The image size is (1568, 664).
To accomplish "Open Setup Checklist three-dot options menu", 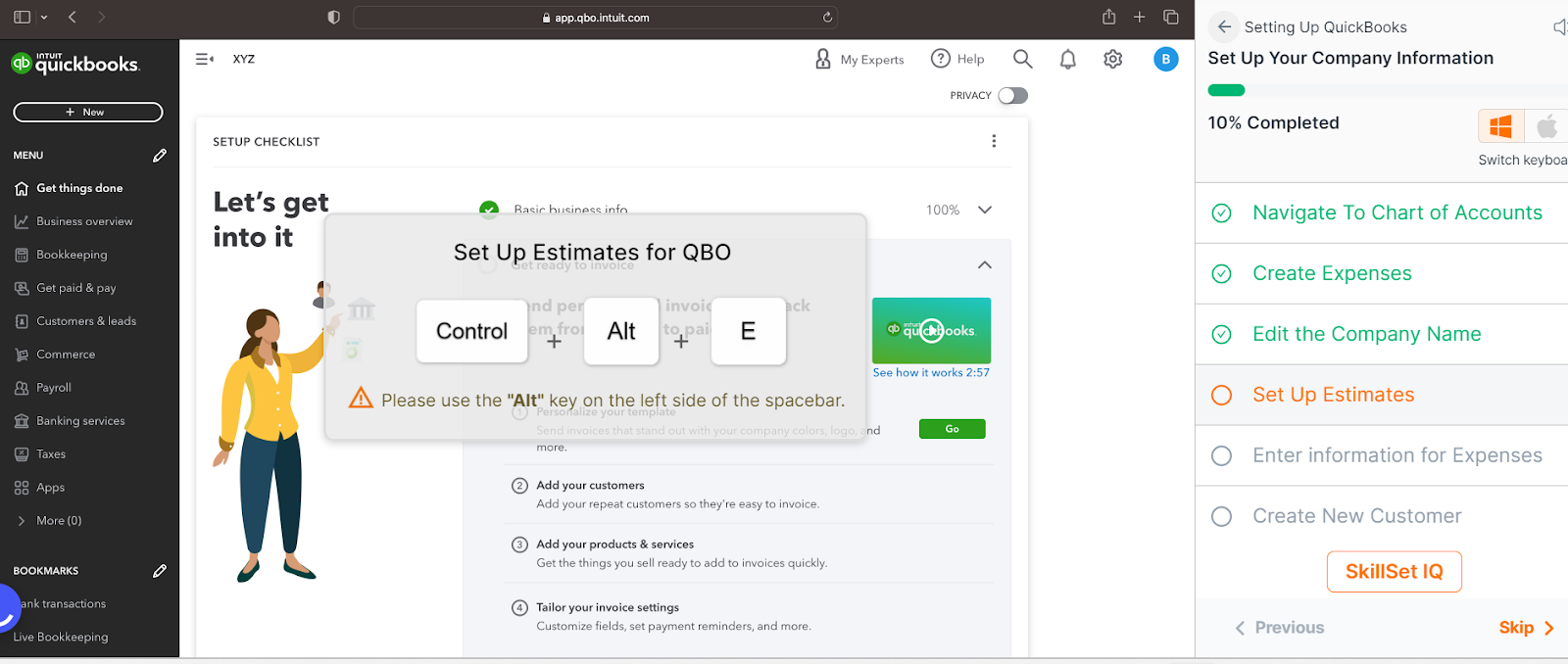I will pos(994,141).
